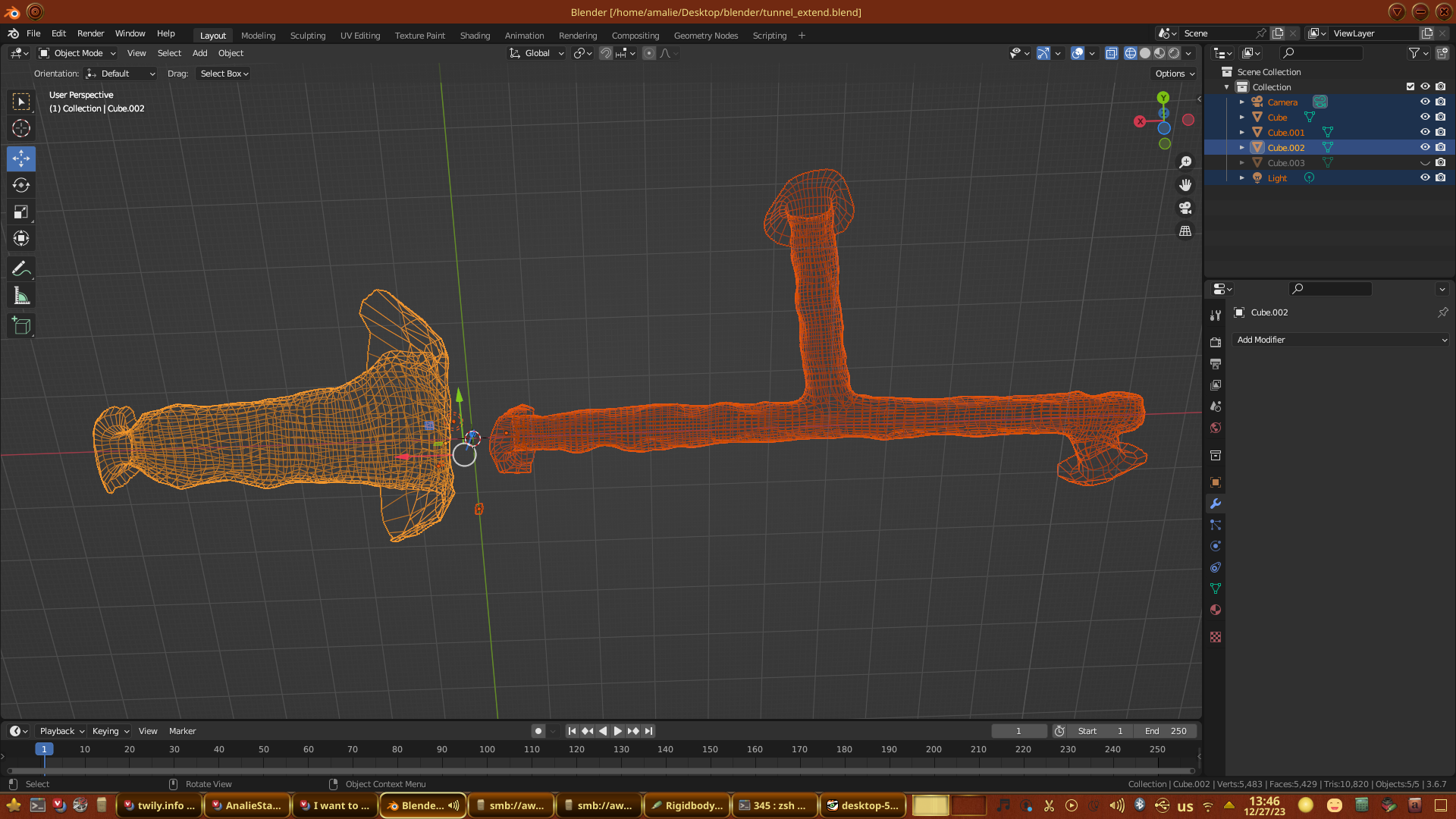This screenshot has height=819, width=1456.
Task: Select the Rotate tool in toolbar
Action: 21,186
